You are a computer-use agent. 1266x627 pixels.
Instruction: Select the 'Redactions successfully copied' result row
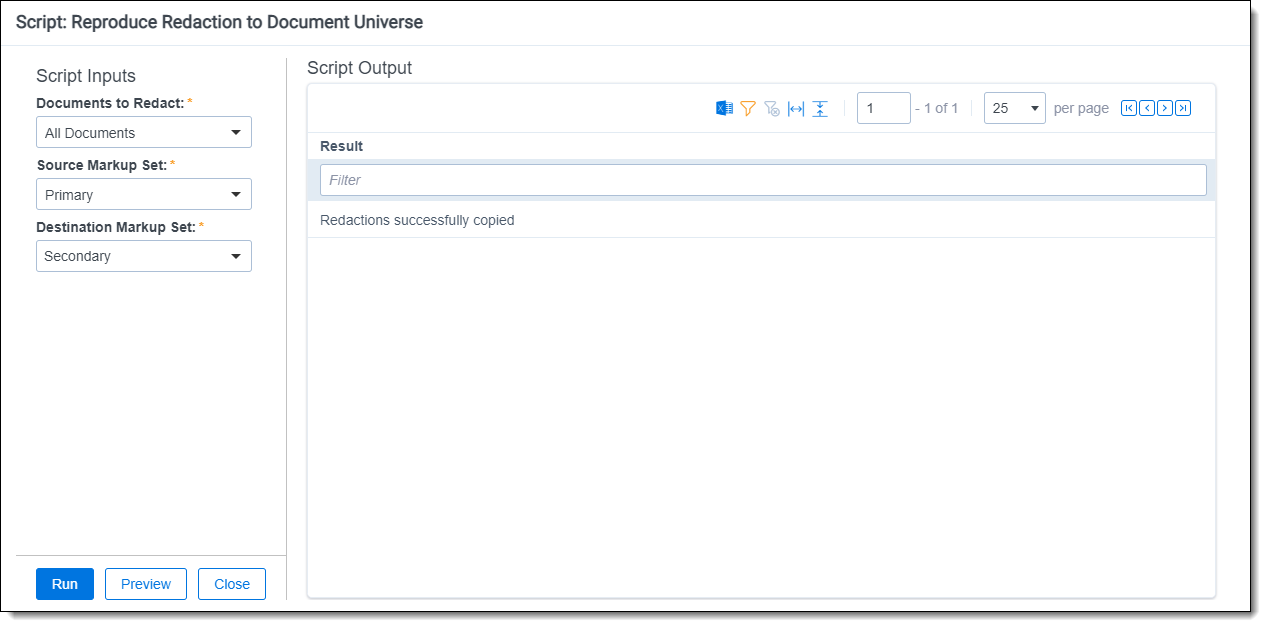[417, 220]
